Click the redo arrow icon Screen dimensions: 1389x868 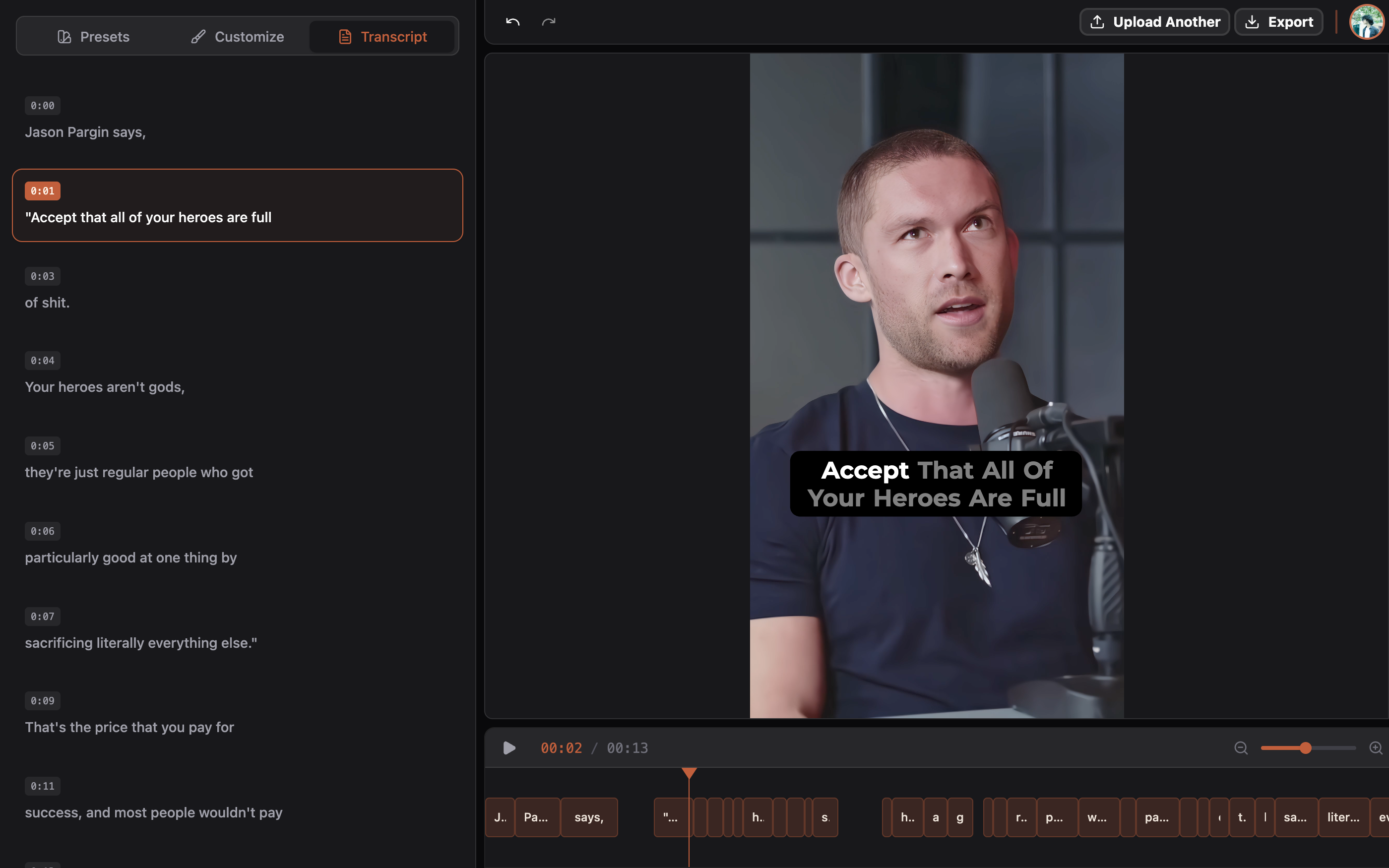point(549,22)
